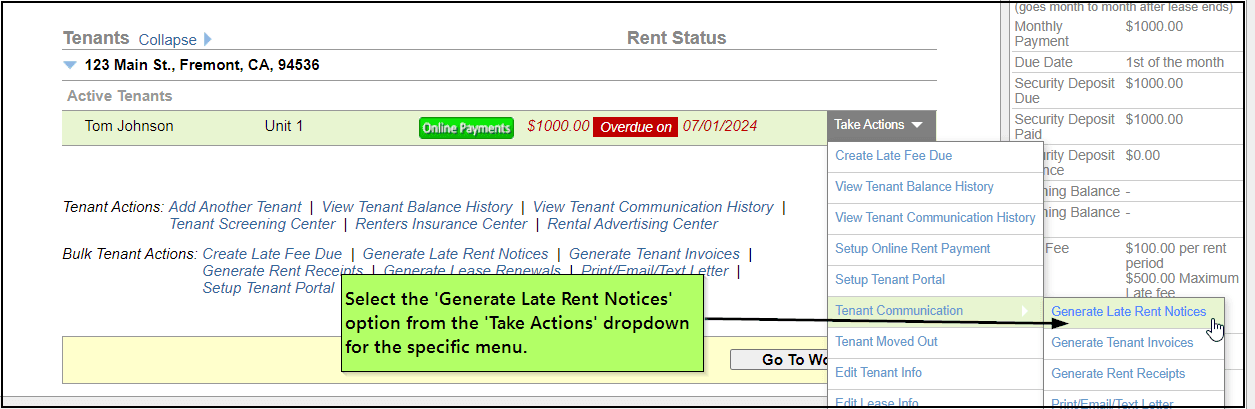Click the Renters Insurance Center link
The image size is (1255, 409).
point(441,224)
